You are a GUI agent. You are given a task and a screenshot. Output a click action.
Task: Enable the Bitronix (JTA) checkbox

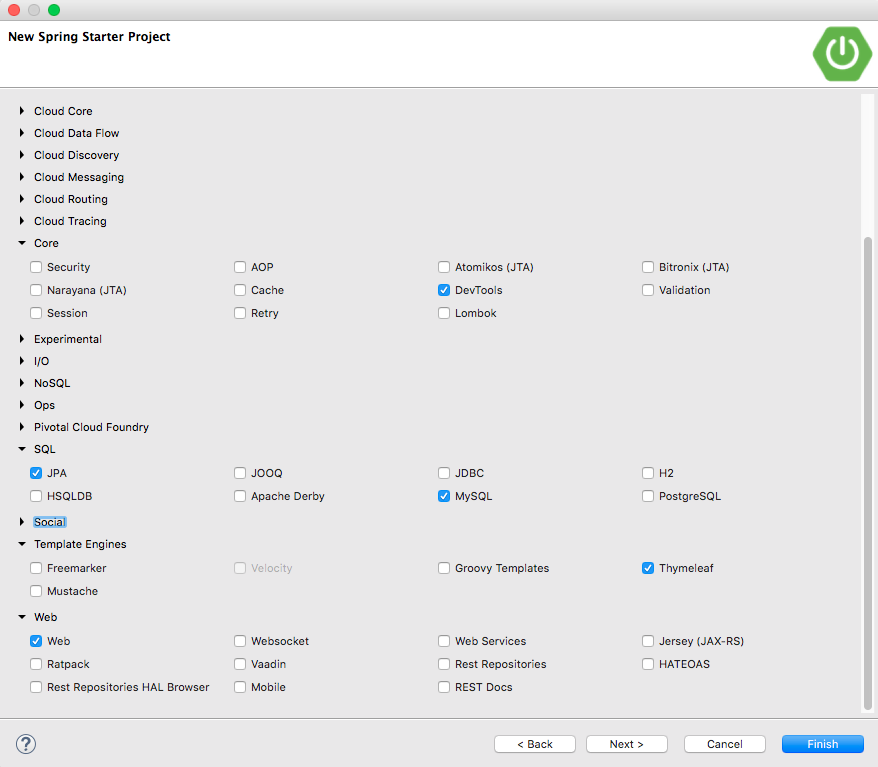click(648, 267)
